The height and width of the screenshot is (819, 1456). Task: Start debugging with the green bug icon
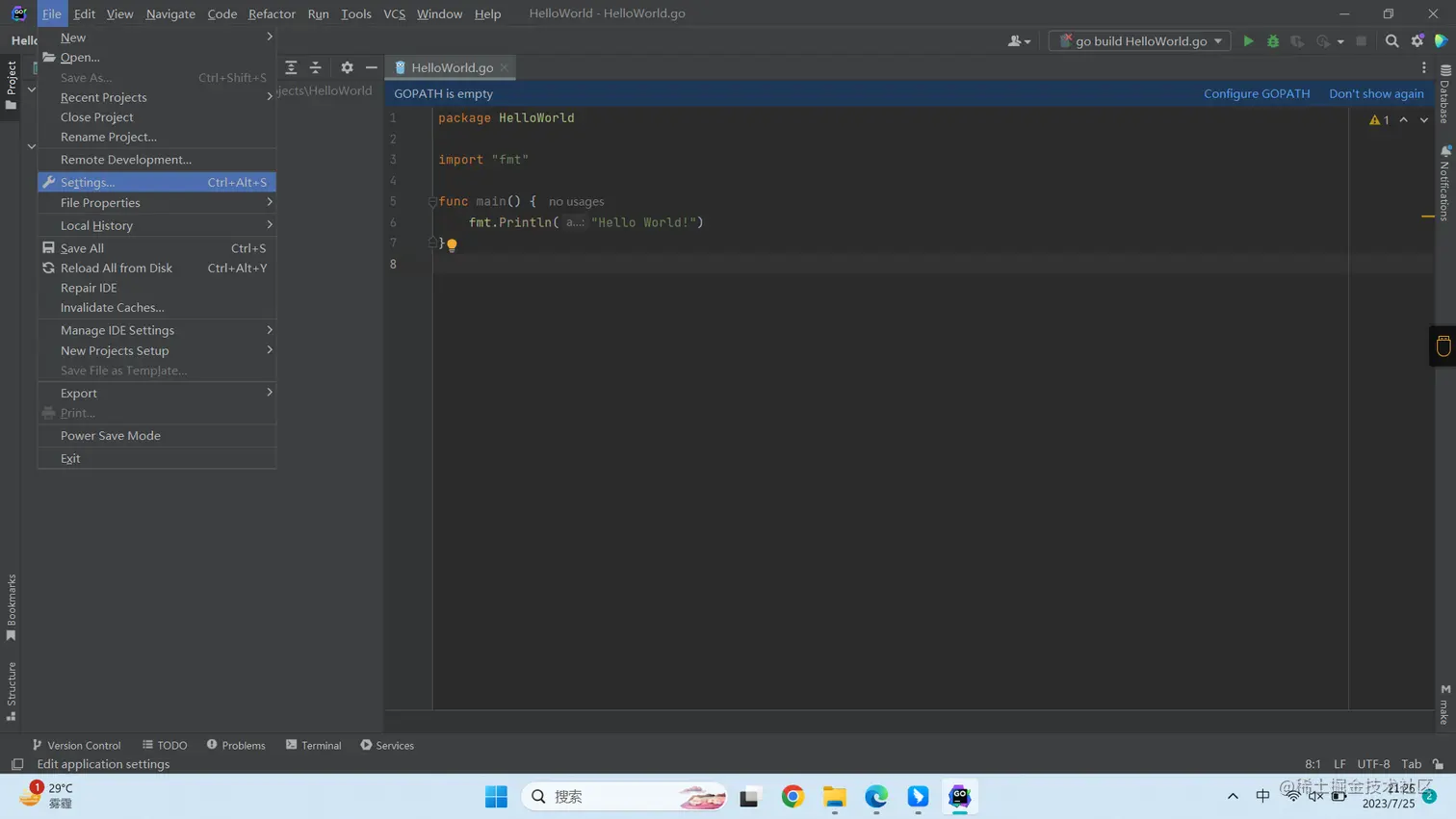(1273, 41)
